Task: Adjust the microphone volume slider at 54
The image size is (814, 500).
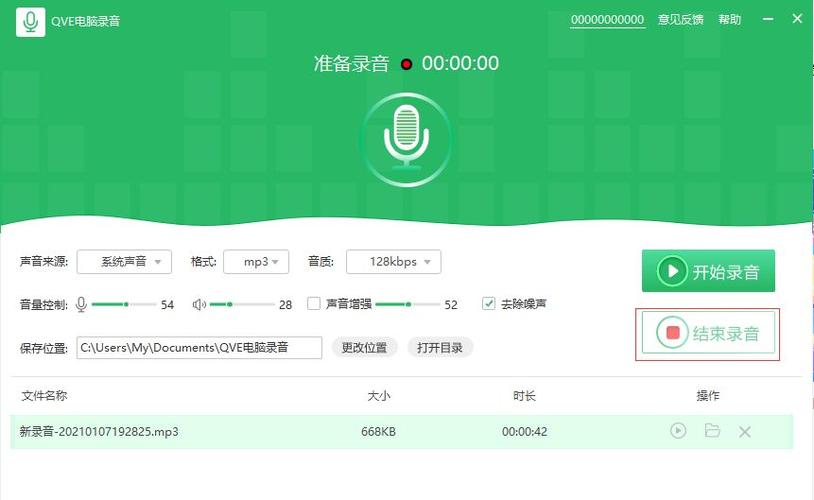Action: tap(124, 304)
